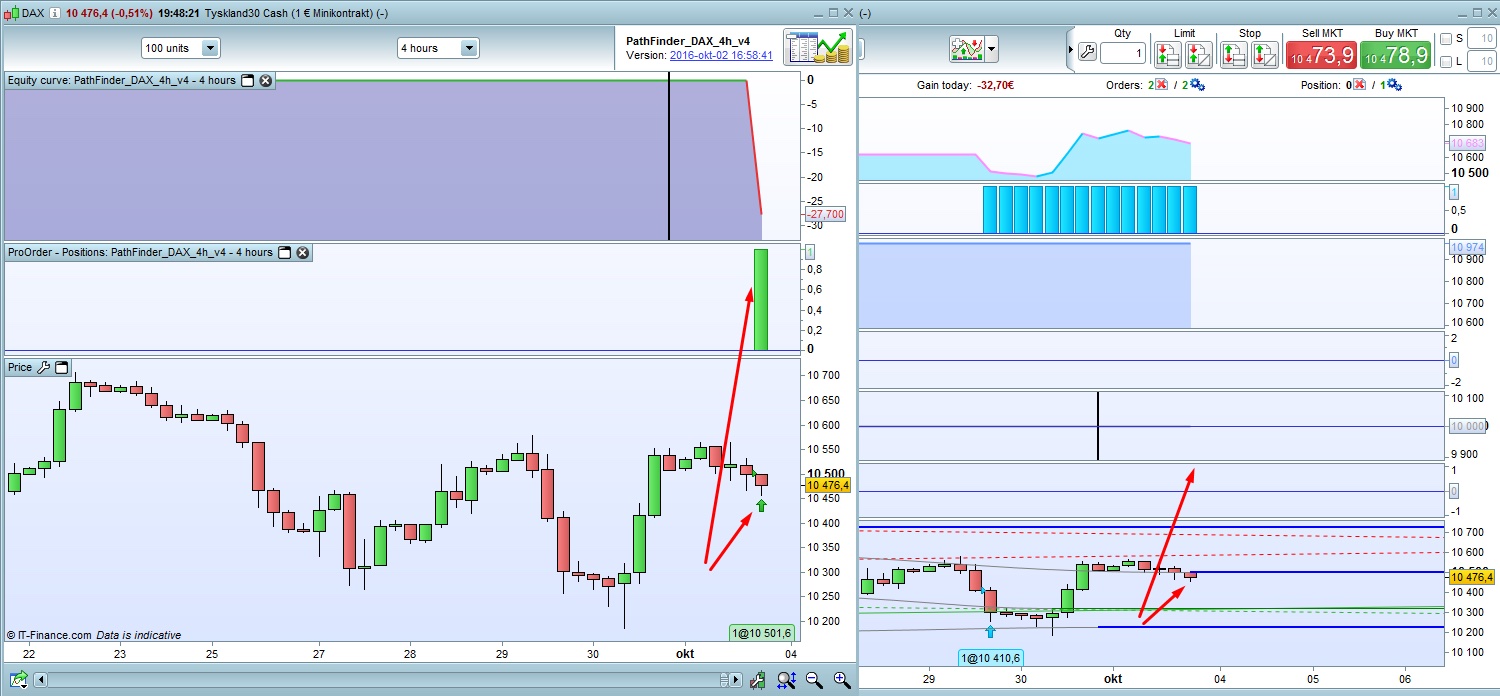1500x696 pixels.
Task: Click the green buy arrow on left chart
Action: (762, 506)
